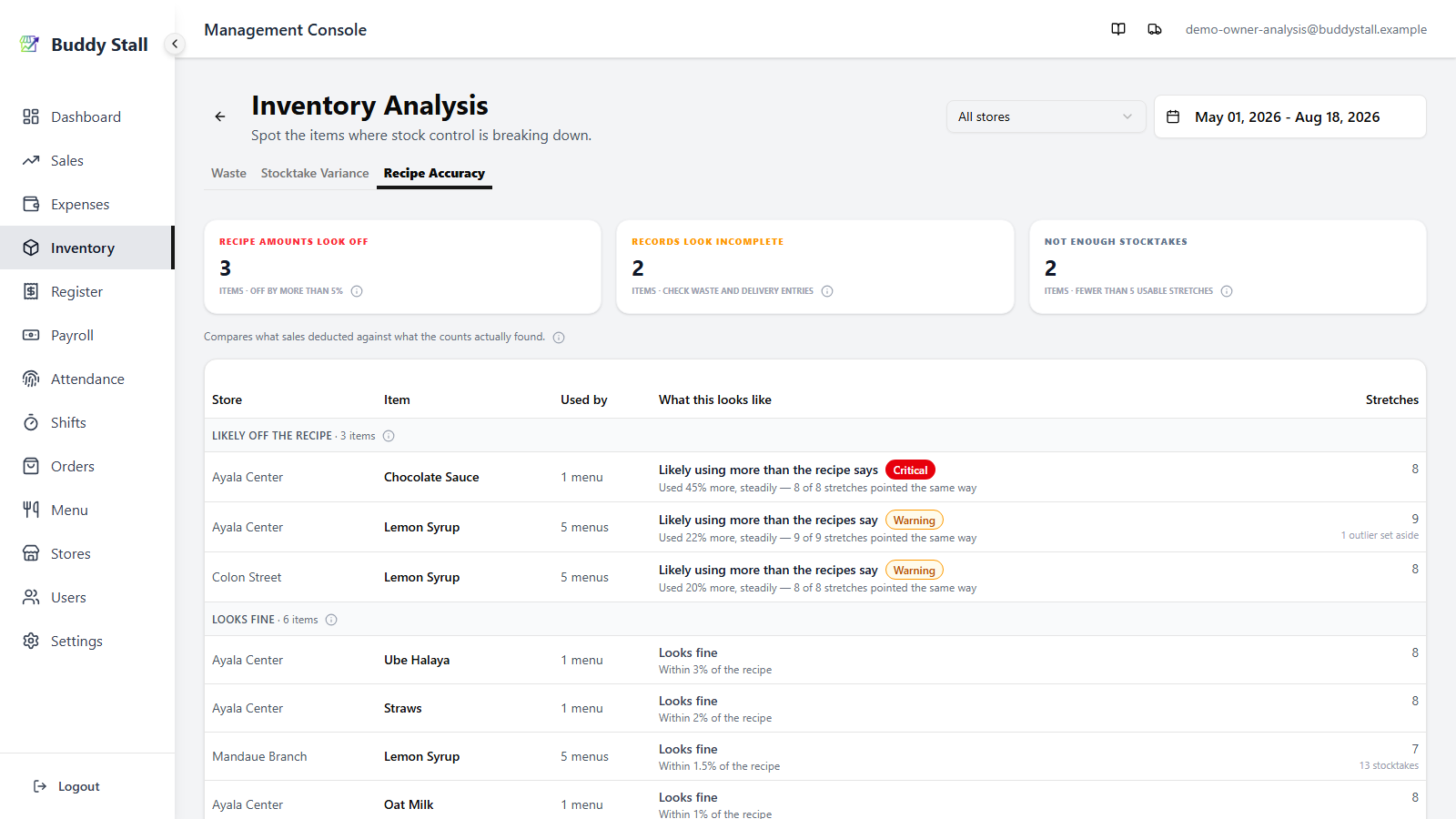Open the Register page label in sidebar

(76, 292)
